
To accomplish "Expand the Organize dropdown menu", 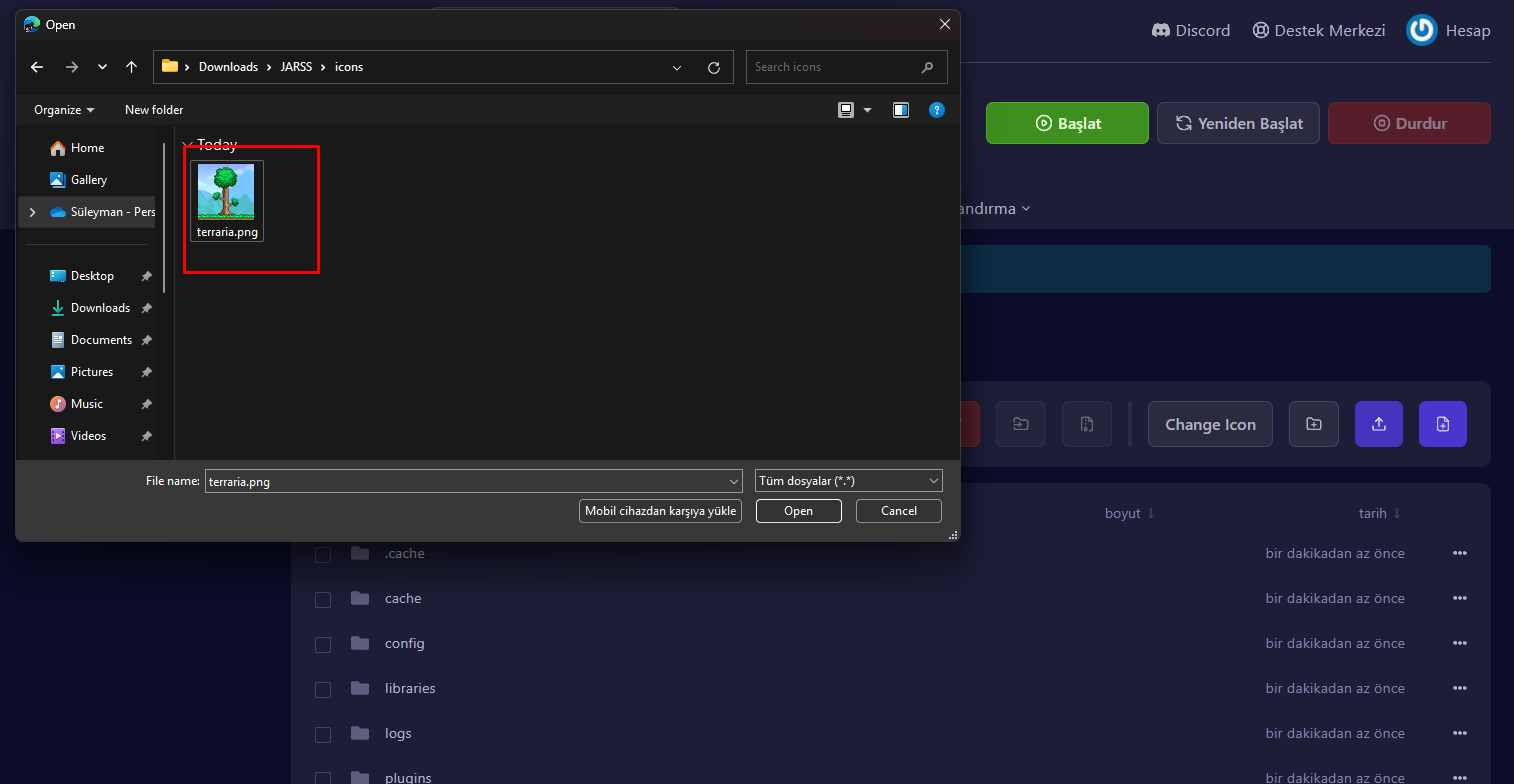I will [64, 110].
